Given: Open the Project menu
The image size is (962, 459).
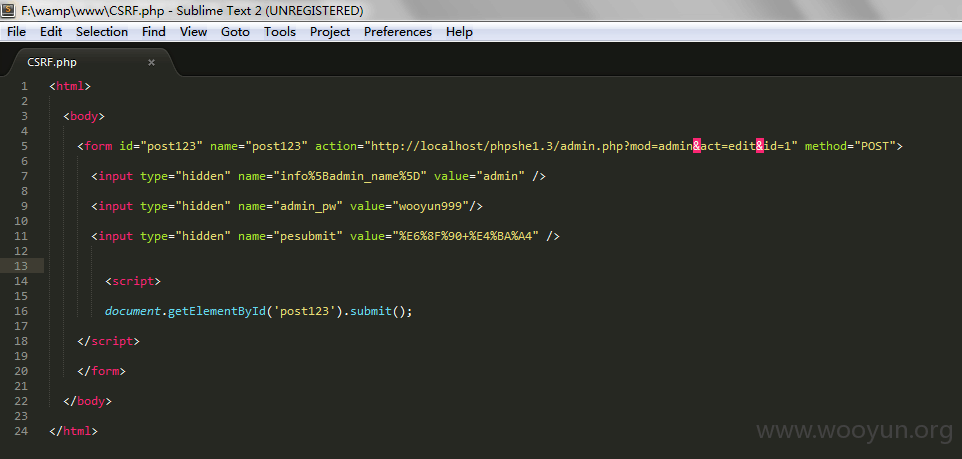Looking at the screenshot, I should pyautogui.click(x=329, y=32).
